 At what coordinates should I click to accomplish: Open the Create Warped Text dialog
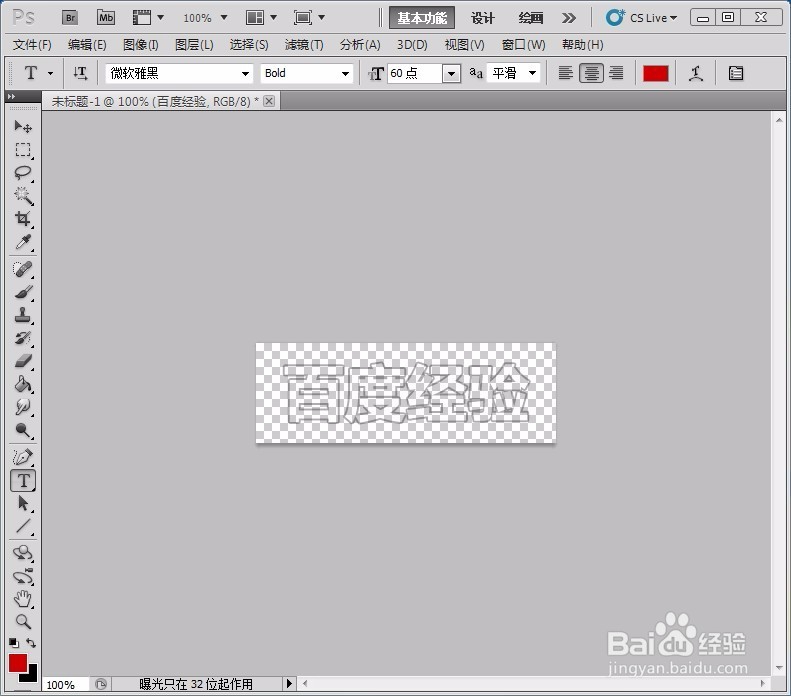tap(696, 74)
